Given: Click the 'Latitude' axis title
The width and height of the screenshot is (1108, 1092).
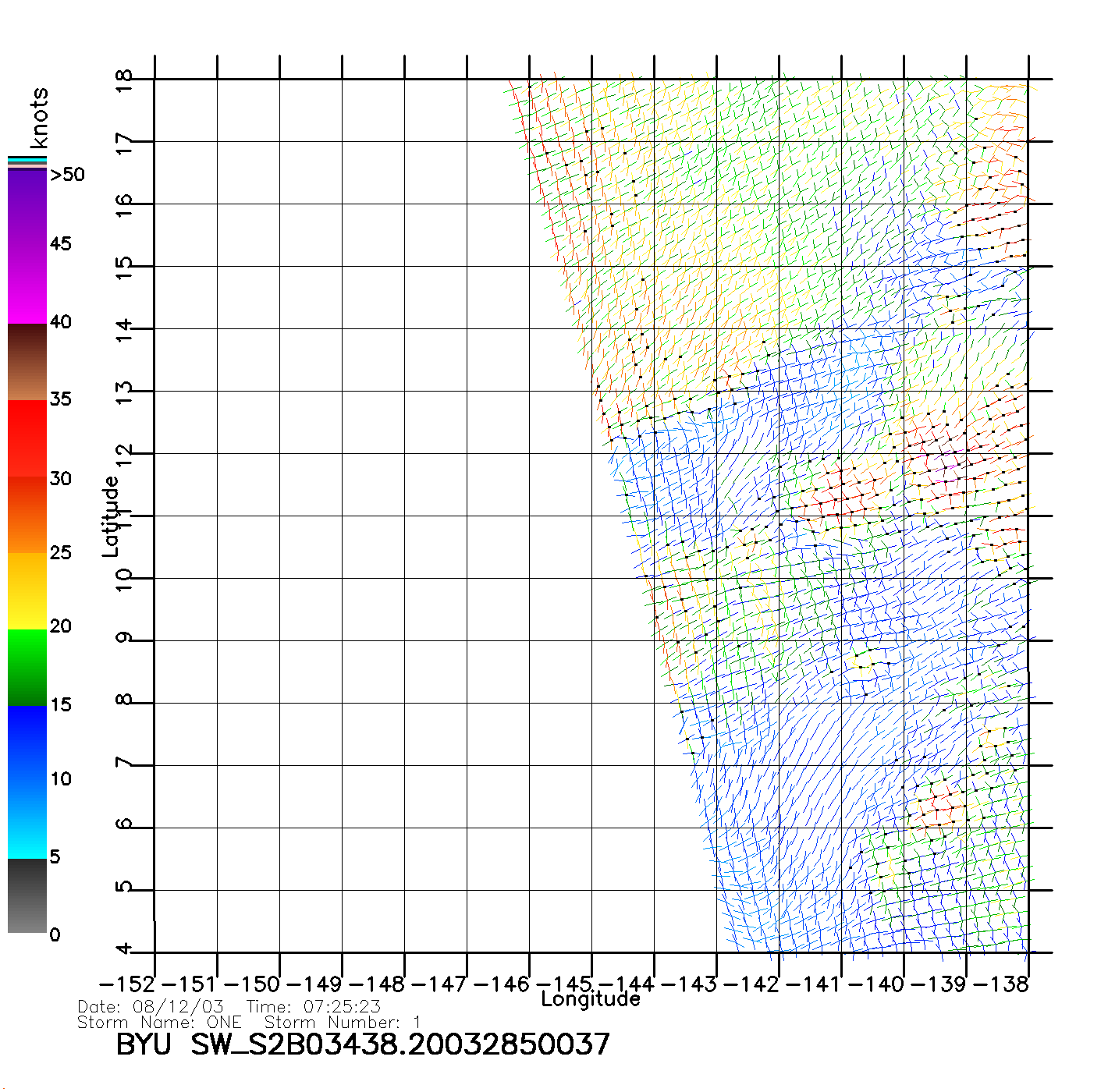Looking at the screenshot, I should [111, 516].
